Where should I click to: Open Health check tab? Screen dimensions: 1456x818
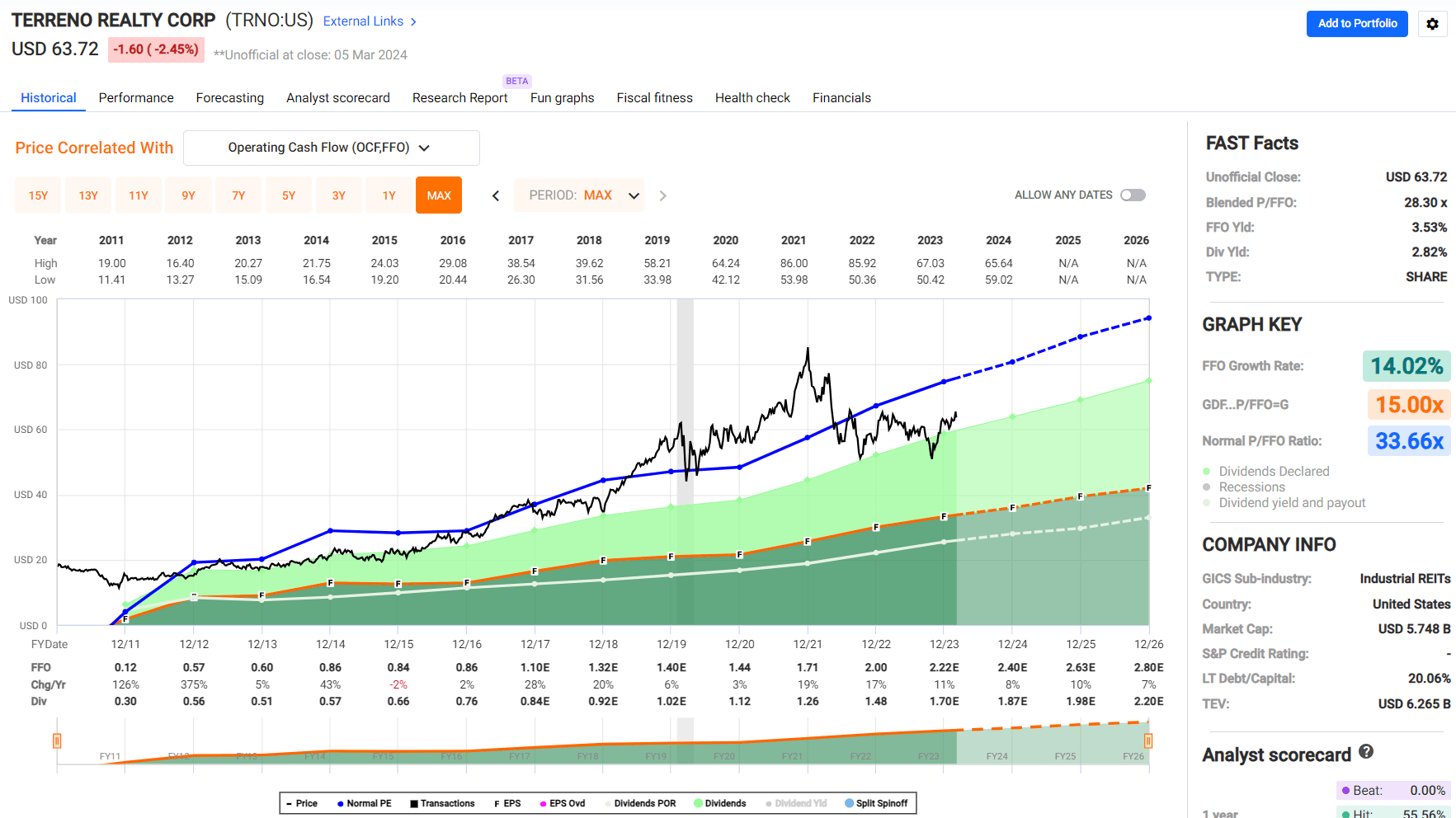[752, 97]
